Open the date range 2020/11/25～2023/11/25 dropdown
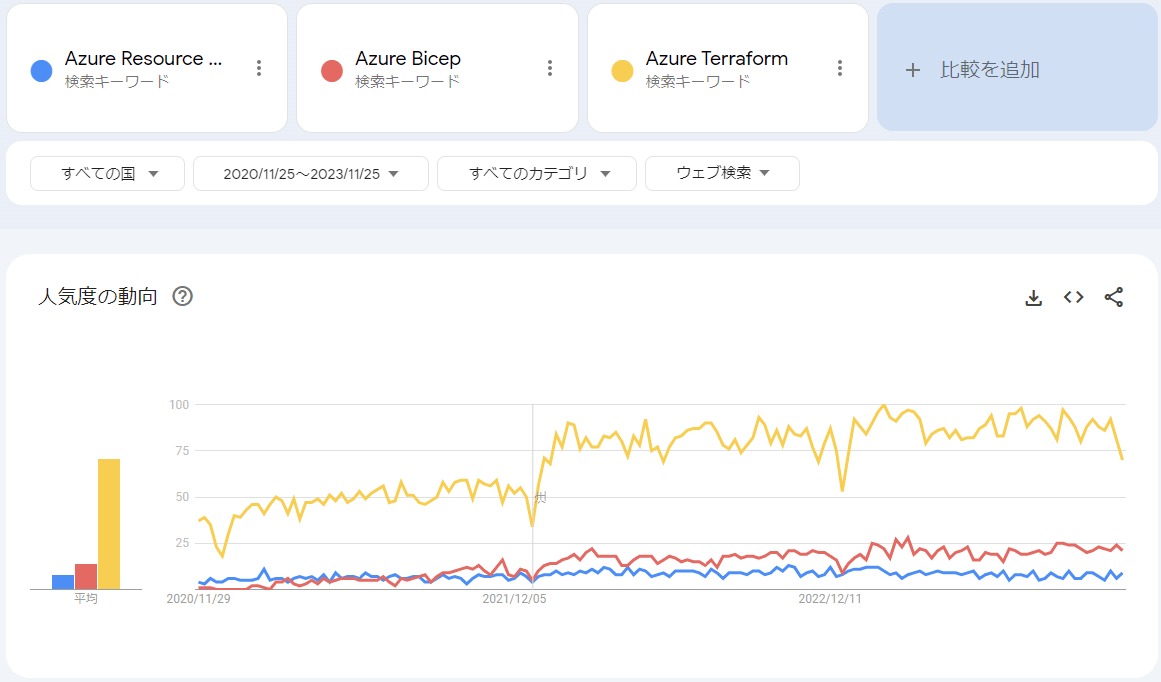1161x682 pixels. pyautogui.click(x=311, y=173)
